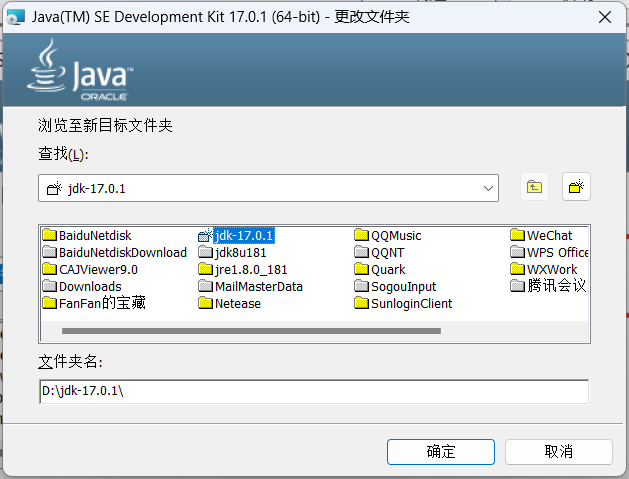The image size is (629, 479).
Task: Pick the SunloginClient folder
Action: click(404, 303)
